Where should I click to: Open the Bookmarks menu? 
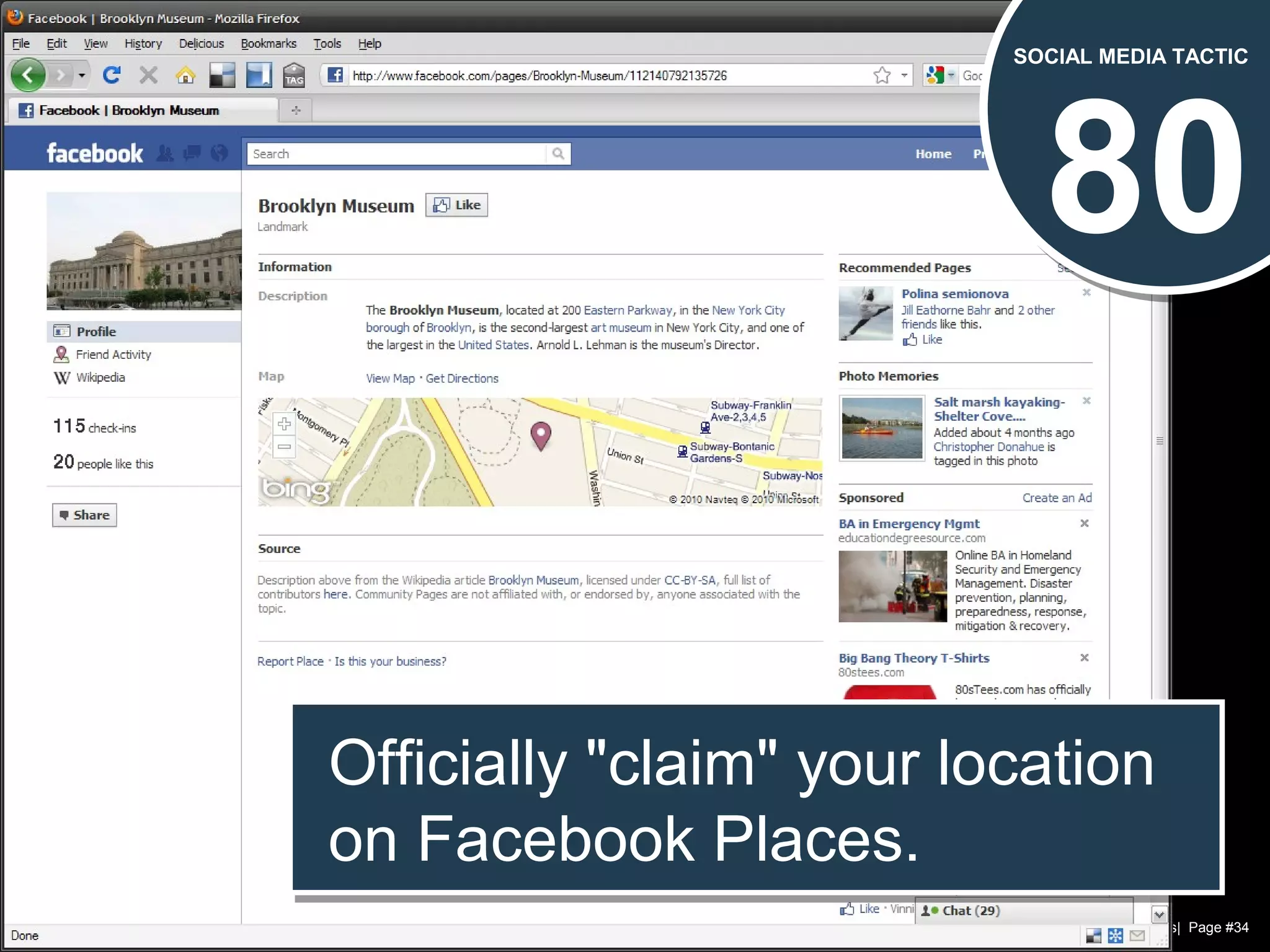(x=269, y=43)
